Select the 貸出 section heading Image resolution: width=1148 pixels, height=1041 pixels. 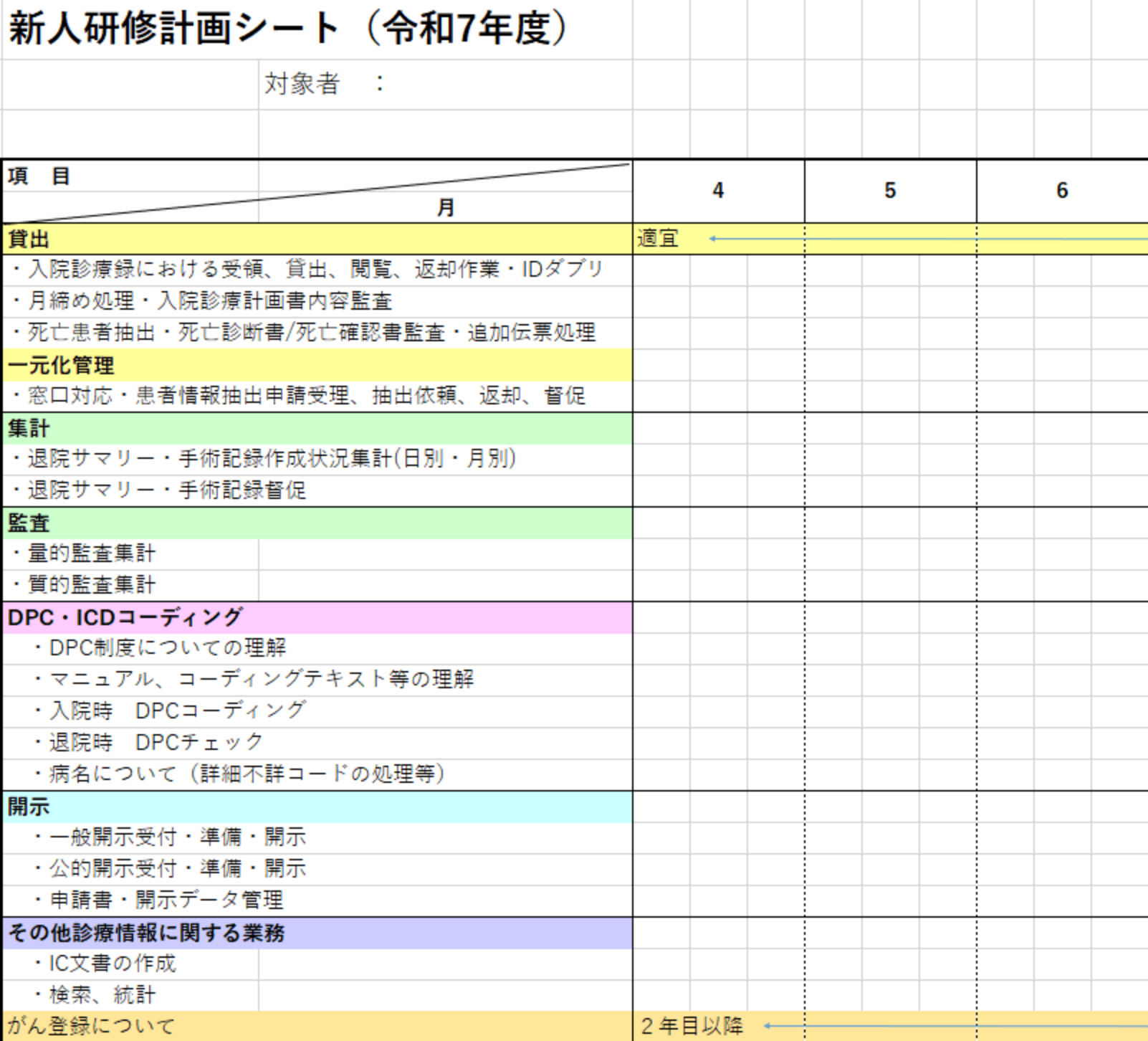click(317, 239)
